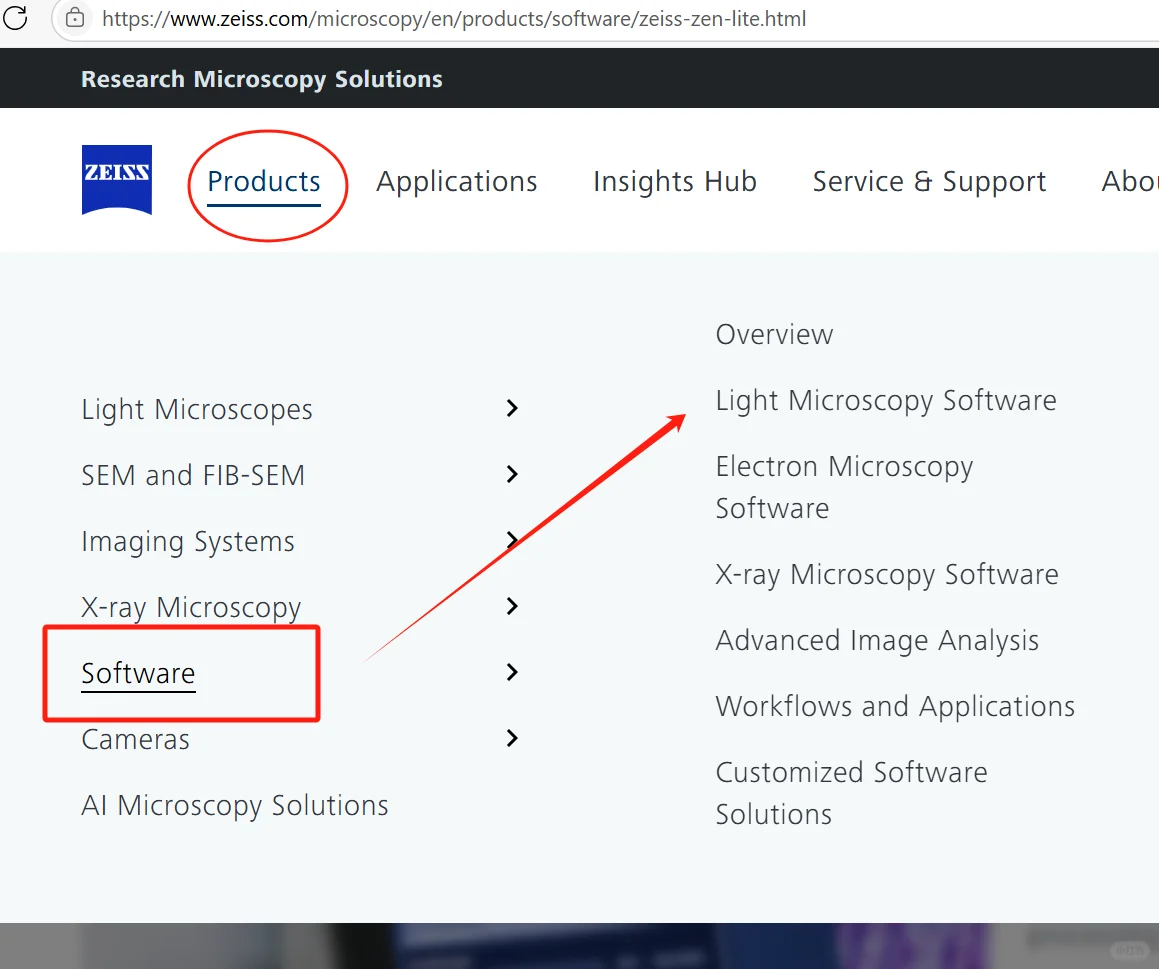Click the site security lock icon
Viewport: 1159px width, 969px height.
point(75,19)
